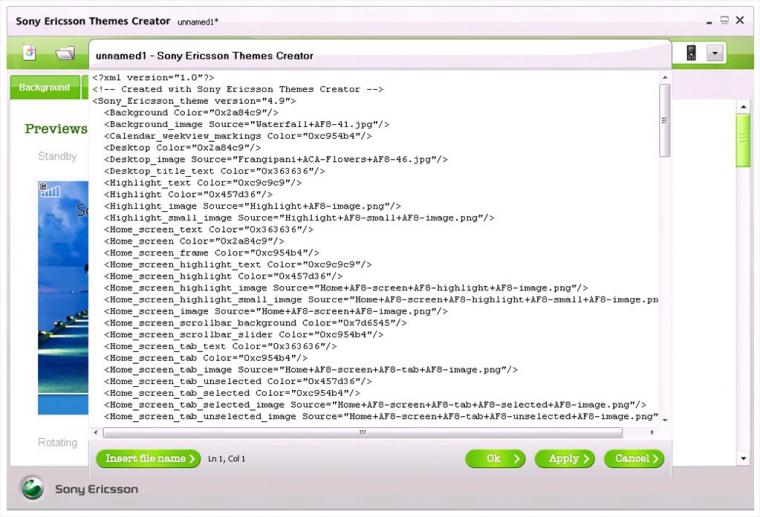Click the '<Home_screen_tab_image Source' line
This screenshot has height=517, width=760.
coord(311,370)
